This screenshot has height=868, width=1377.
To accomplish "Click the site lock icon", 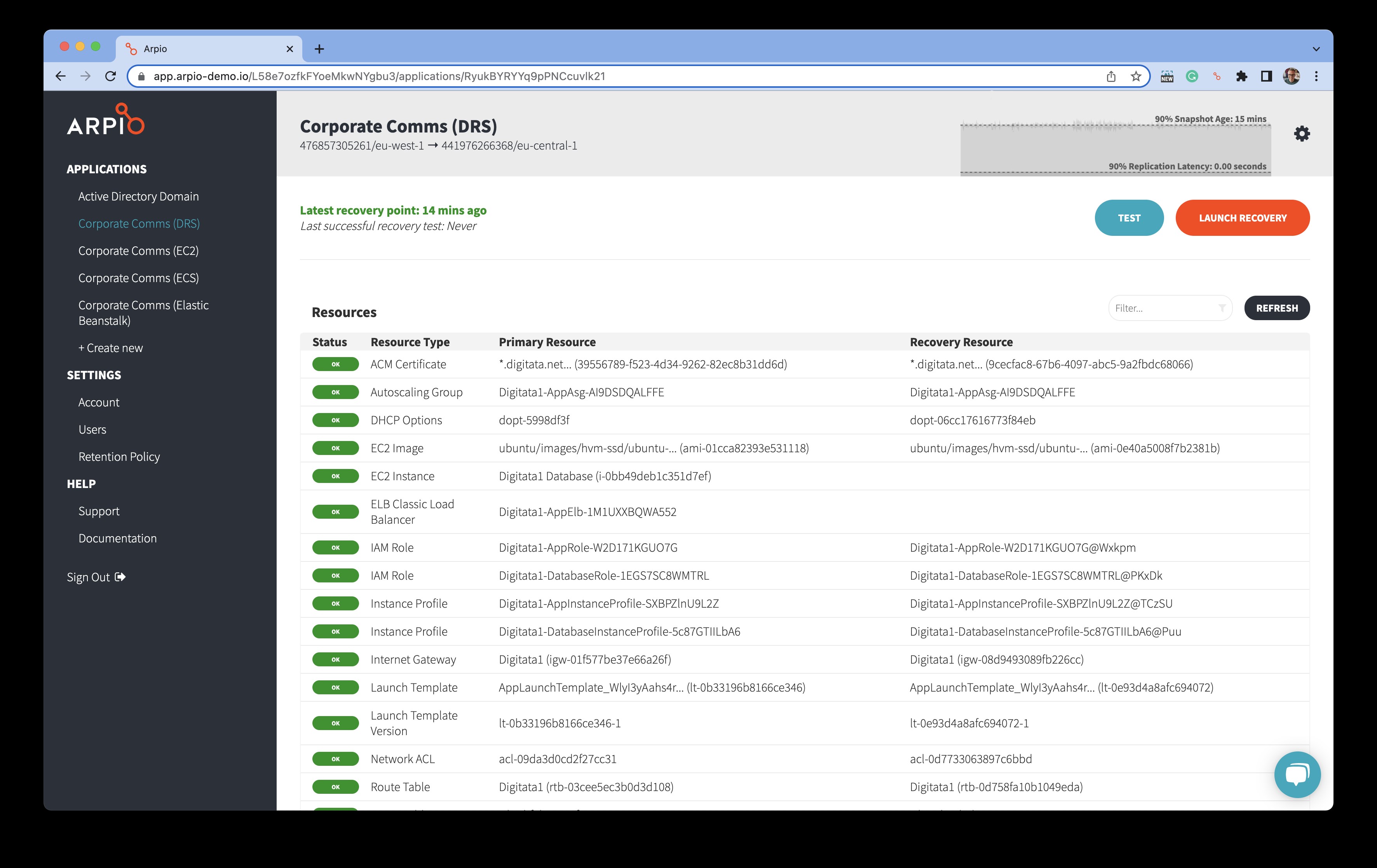I will click(x=141, y=76).
